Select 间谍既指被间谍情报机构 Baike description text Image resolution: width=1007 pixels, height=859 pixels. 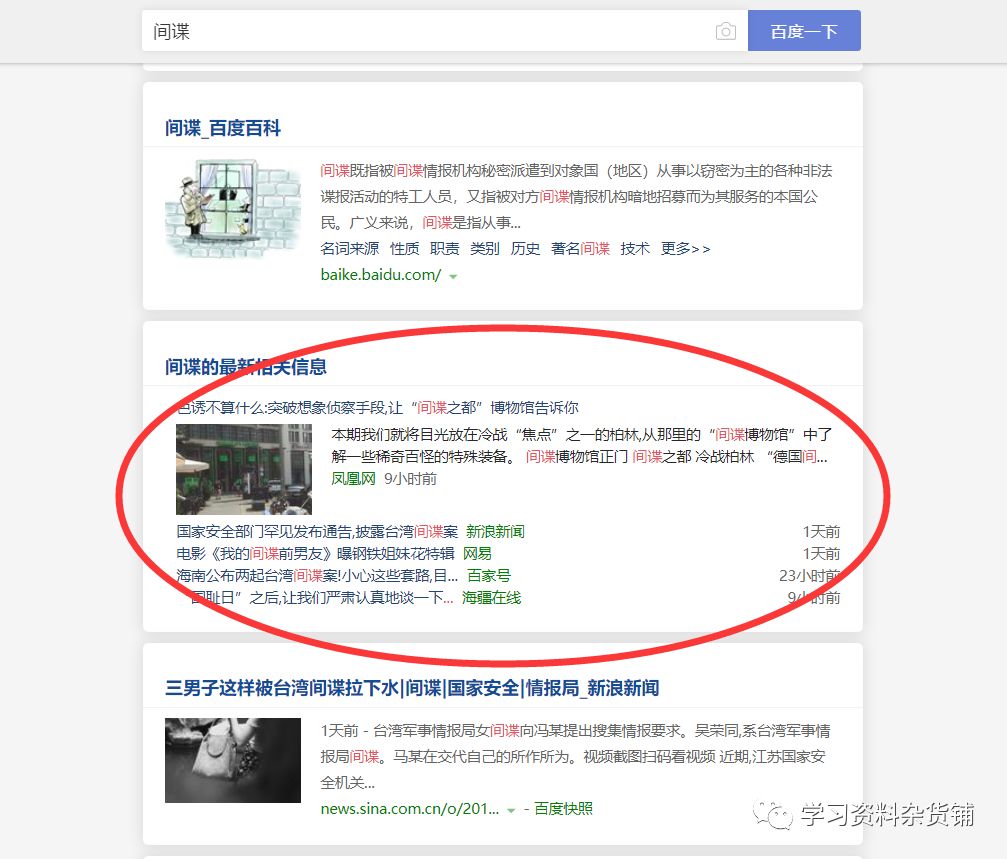[x=576, y=196]
